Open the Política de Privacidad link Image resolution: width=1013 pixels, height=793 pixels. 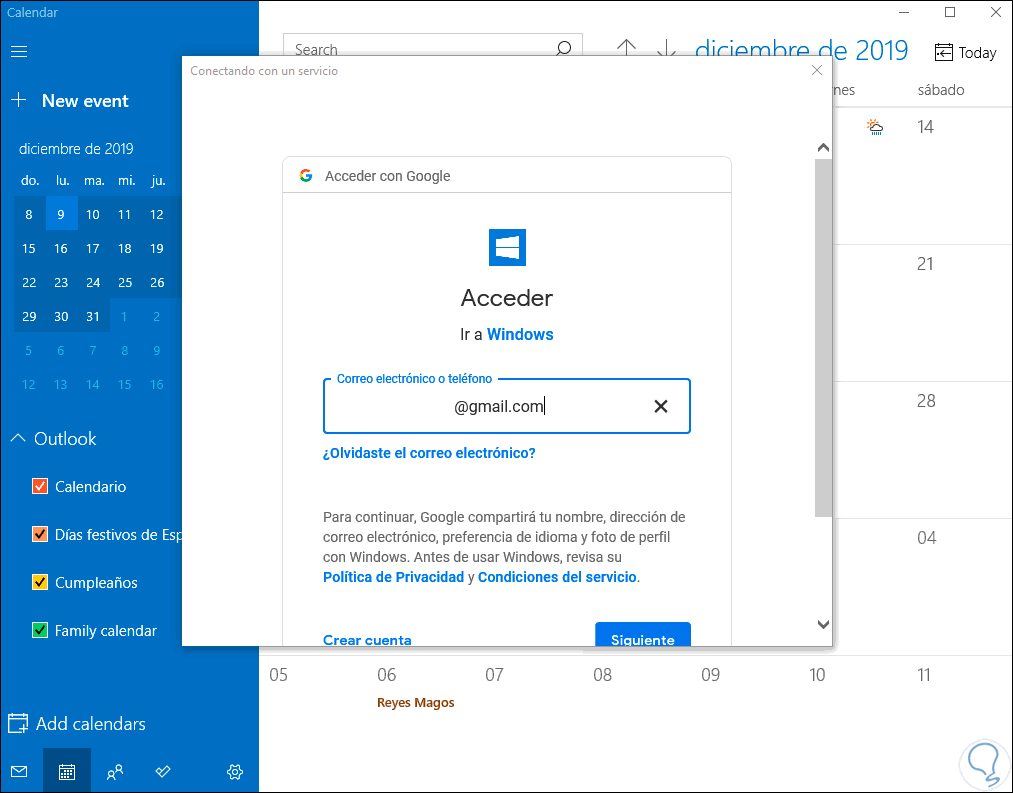pos(393,577)
